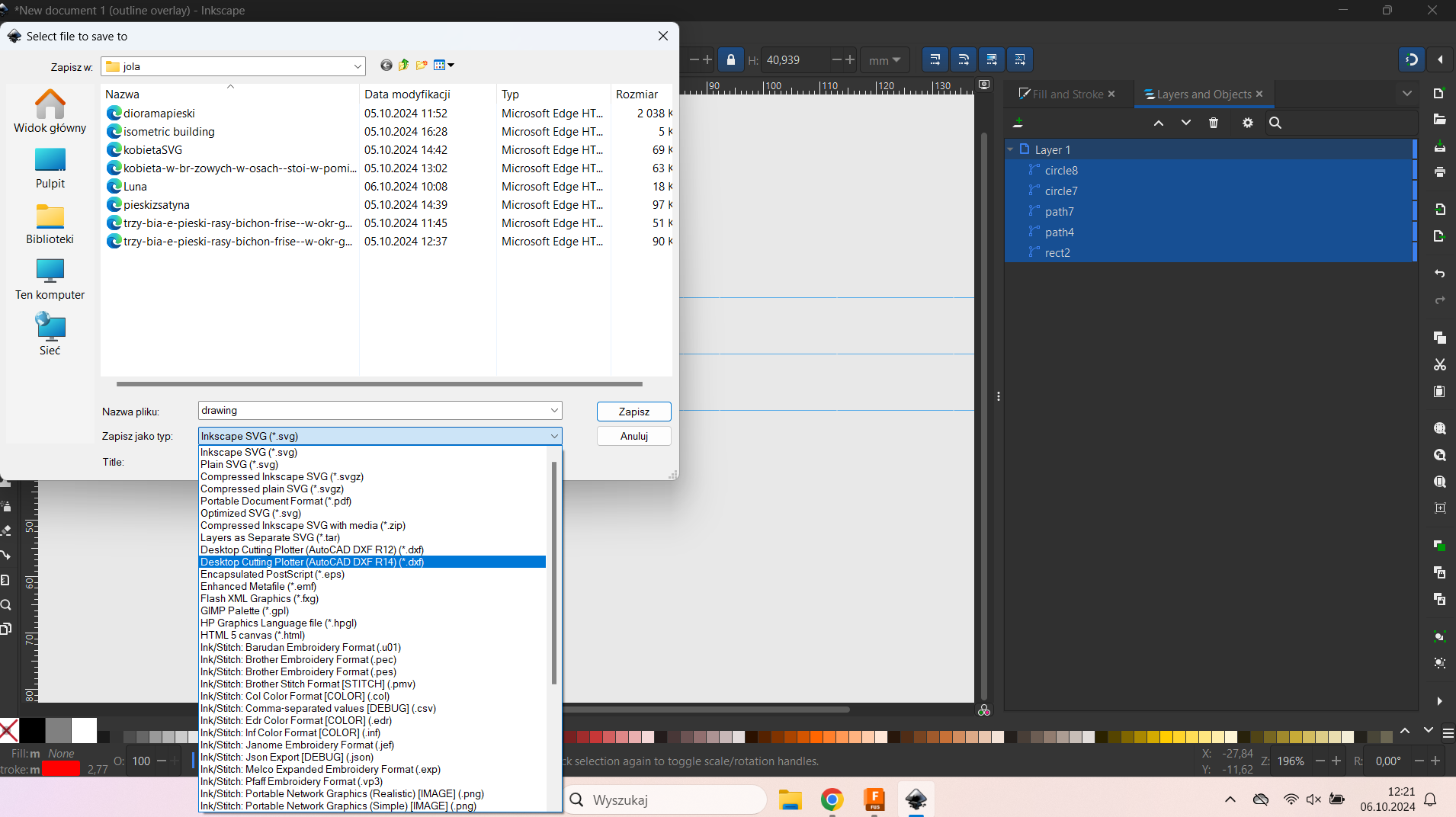Pick the white palette swatch
This screenshot has width=1456, height=817.
coord(84,730)
